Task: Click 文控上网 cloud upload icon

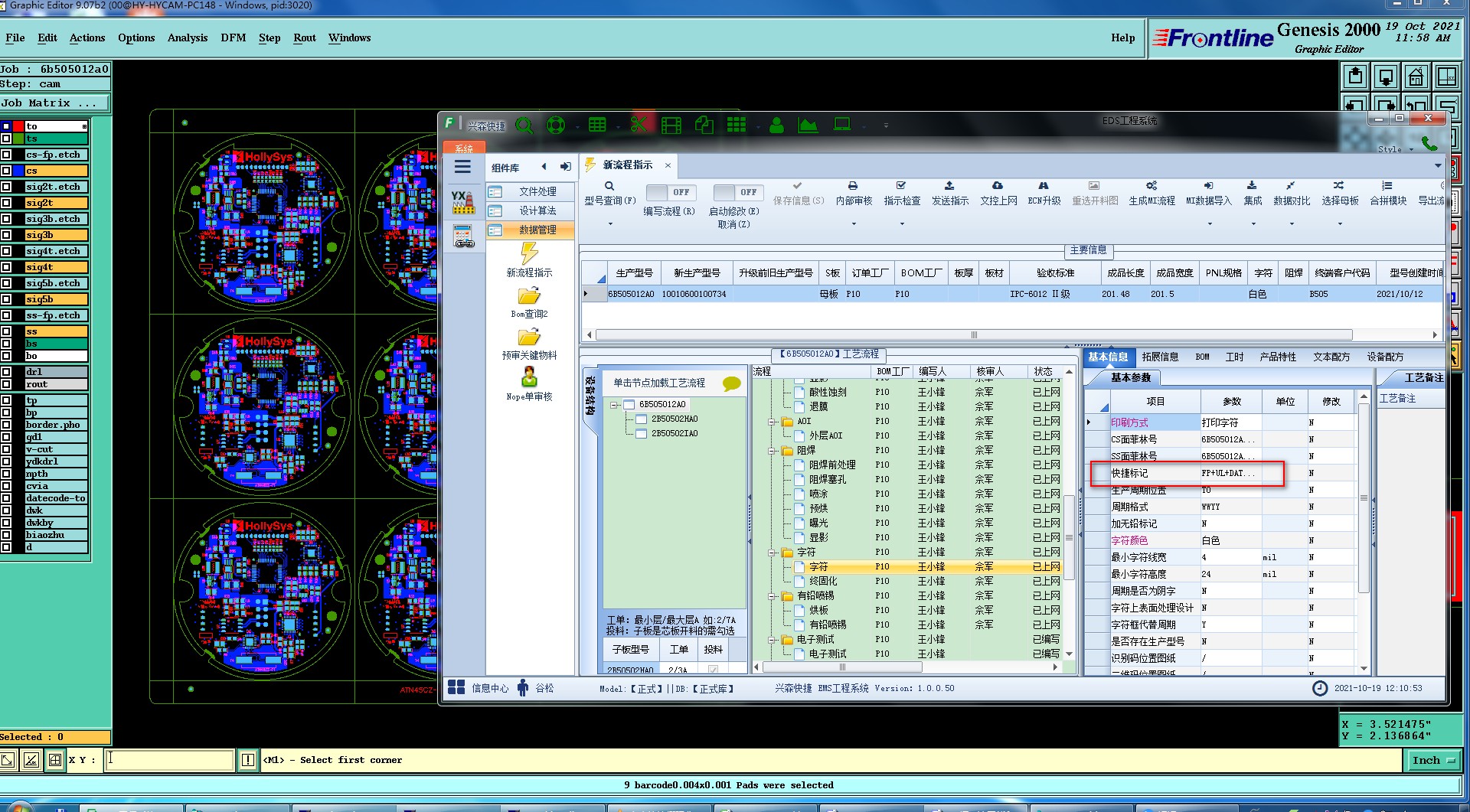Action: [998, 186]
